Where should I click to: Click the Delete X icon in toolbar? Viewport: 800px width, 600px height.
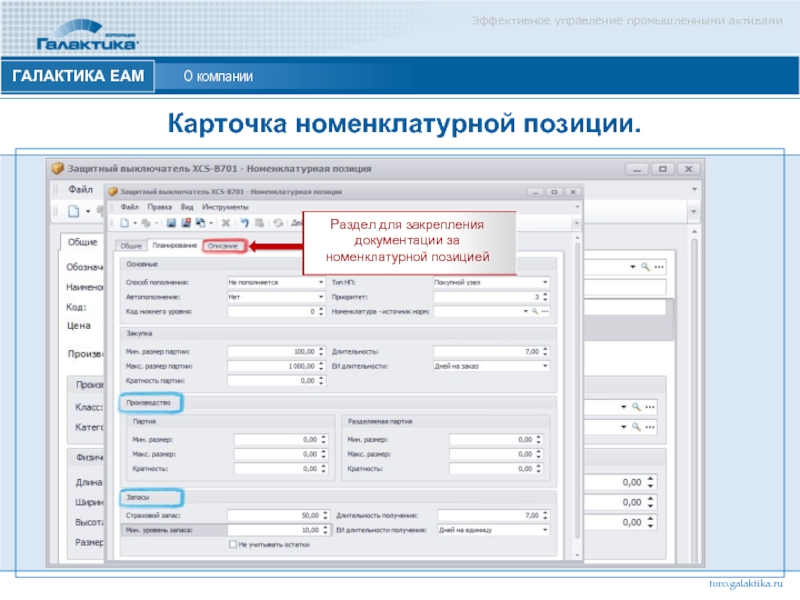tap(226, 223)
